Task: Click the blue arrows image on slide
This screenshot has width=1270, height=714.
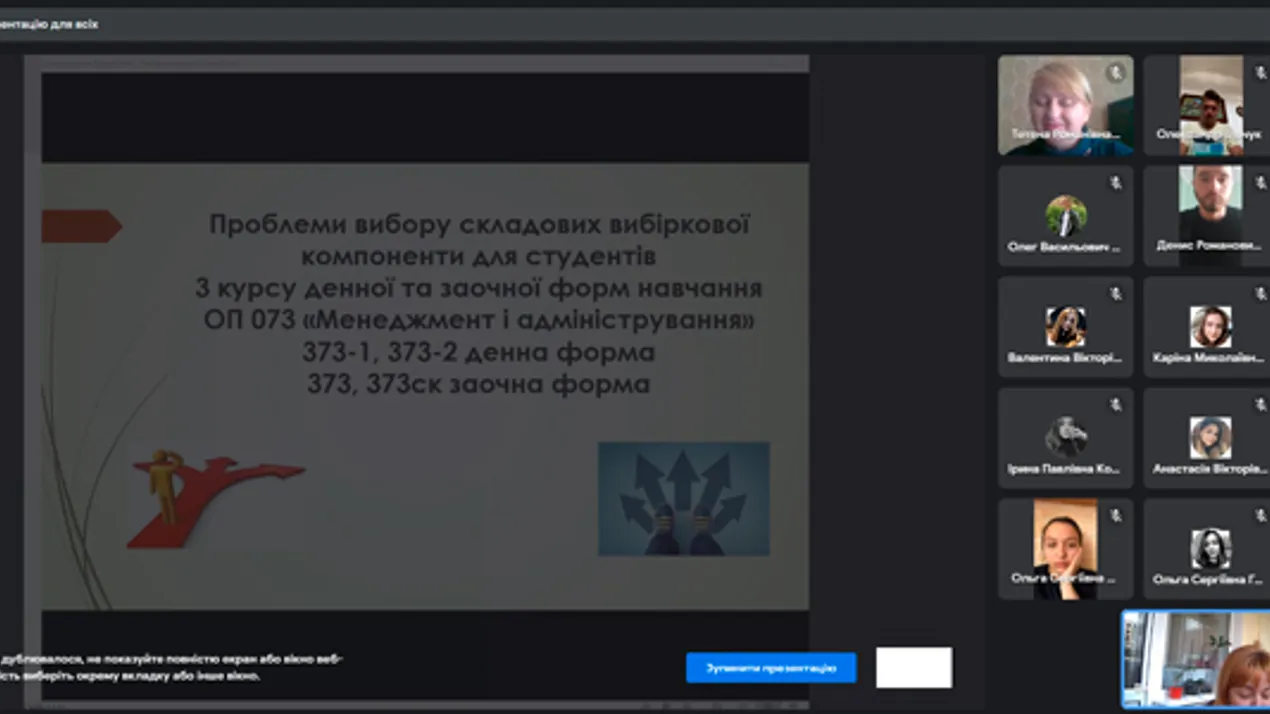Action: tap(683, 499)
